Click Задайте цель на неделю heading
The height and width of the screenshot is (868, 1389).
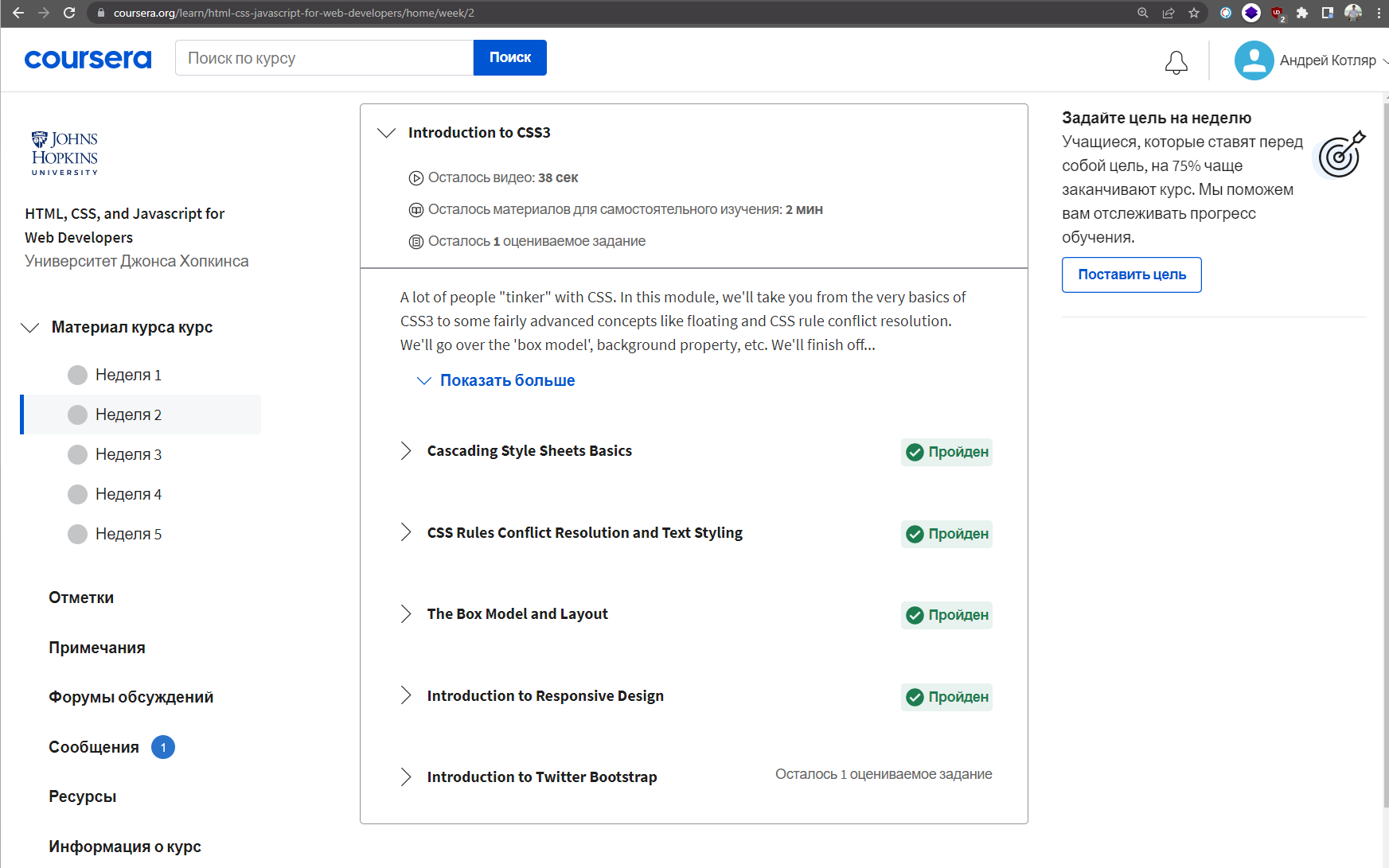point(1157,118)
